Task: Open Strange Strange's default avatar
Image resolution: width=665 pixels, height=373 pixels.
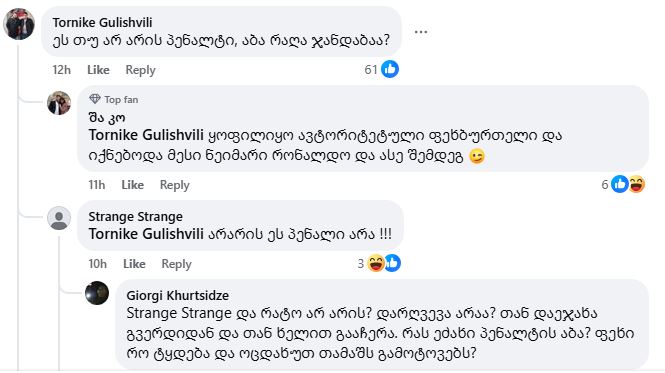Action: [x=59, y=218]
